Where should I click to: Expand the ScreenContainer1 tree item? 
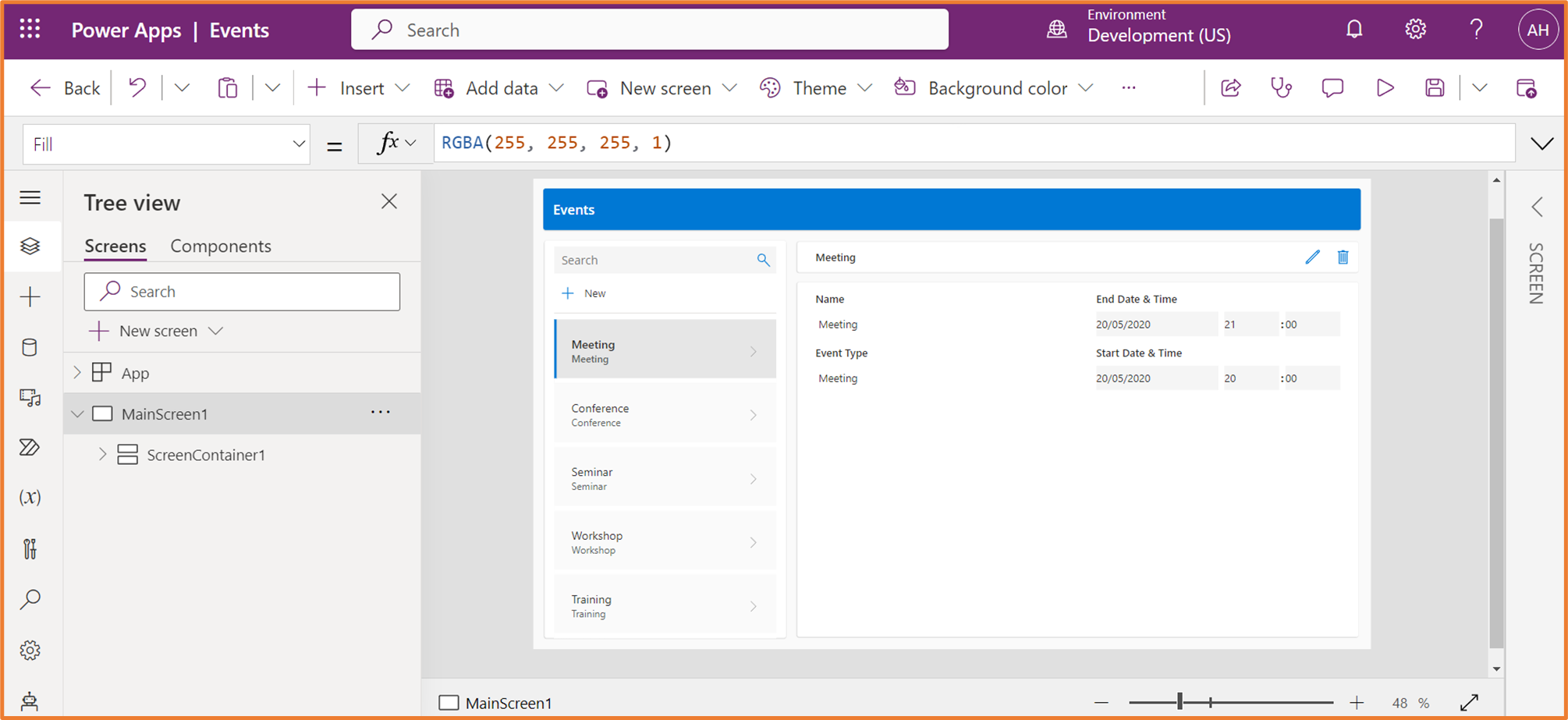pos(102,454)
